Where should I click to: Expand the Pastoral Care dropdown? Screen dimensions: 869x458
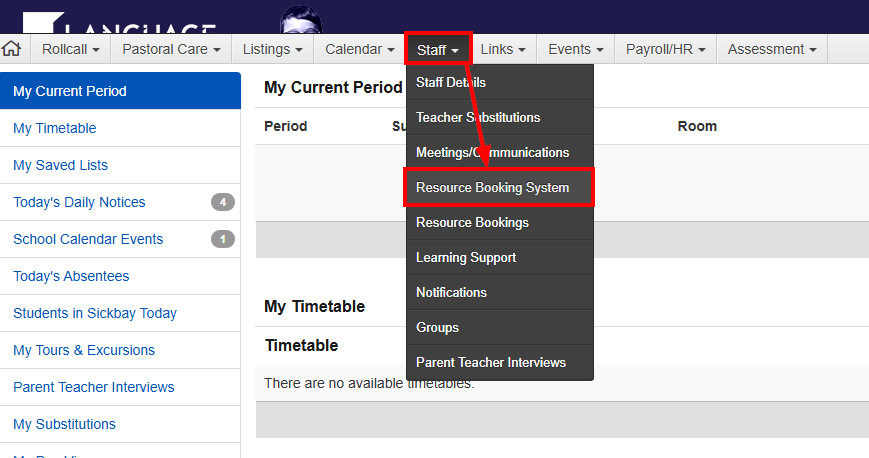pos(170,49)
